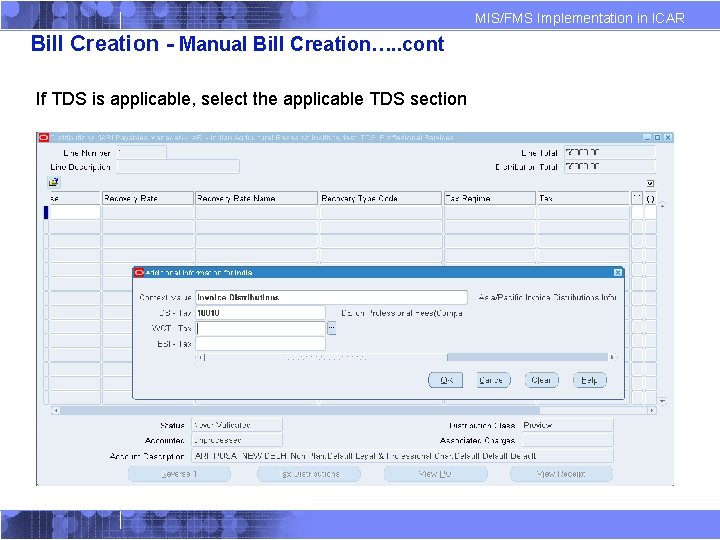
Task: Click the Line Description field
Action: tap(178, 167)
